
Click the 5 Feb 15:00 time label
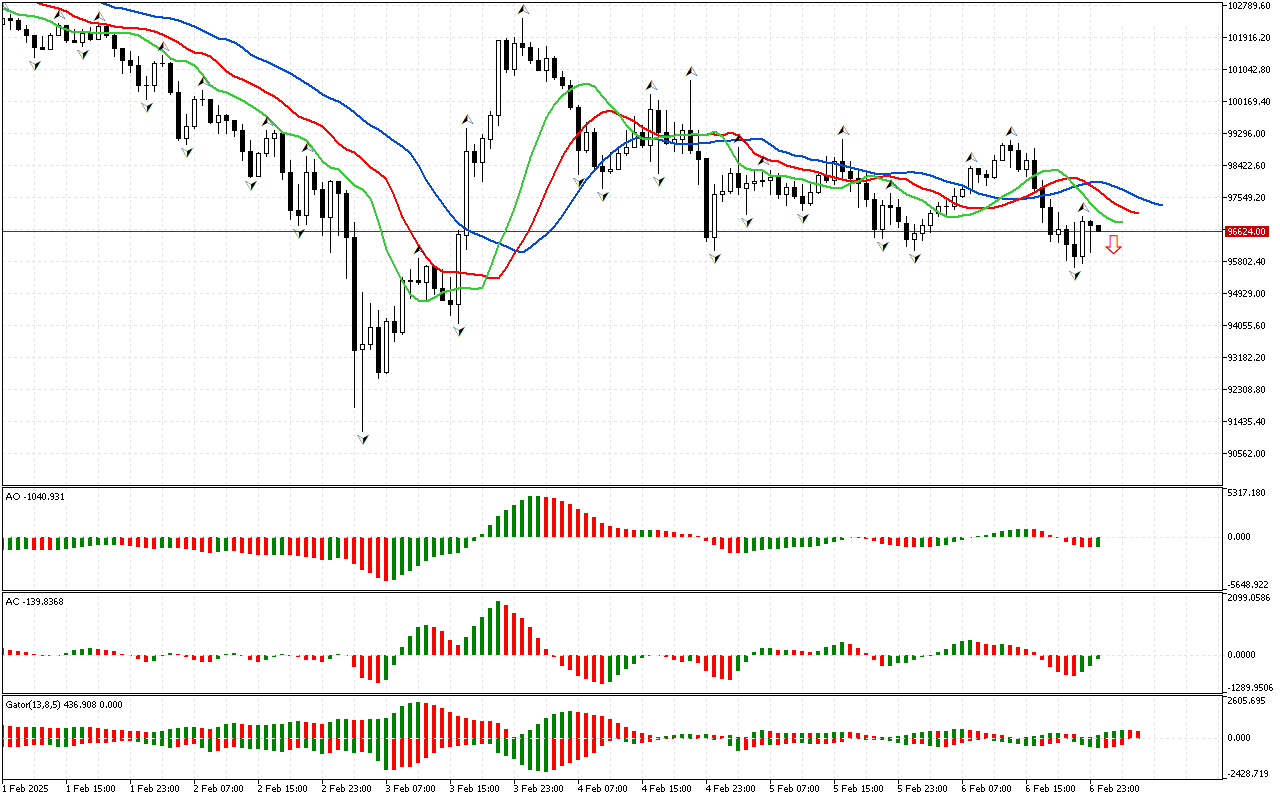[857, 788]
